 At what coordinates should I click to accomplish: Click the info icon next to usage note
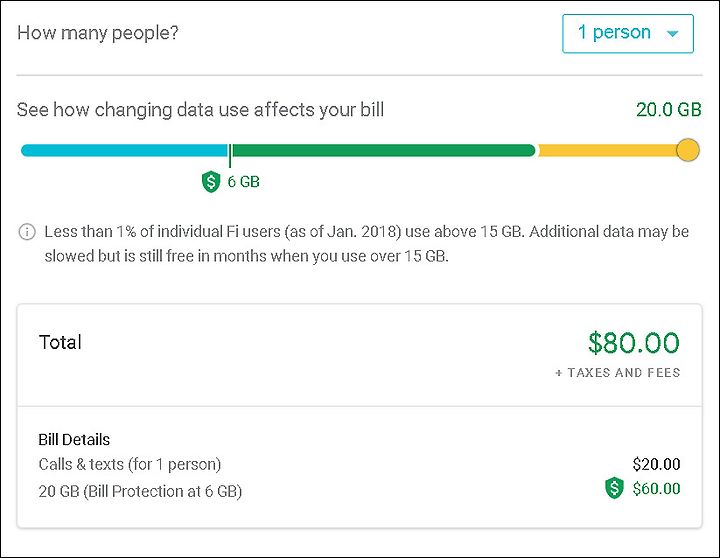(27, 231)
